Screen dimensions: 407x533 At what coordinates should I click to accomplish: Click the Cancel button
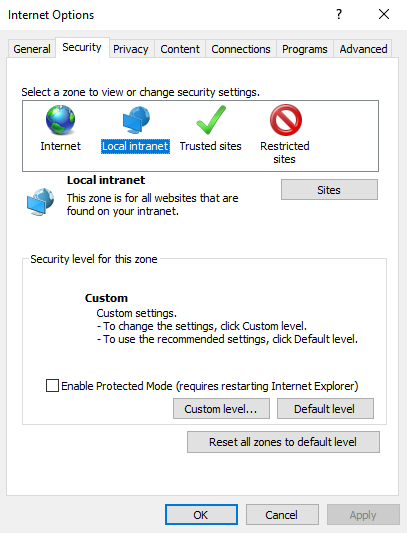282,515
